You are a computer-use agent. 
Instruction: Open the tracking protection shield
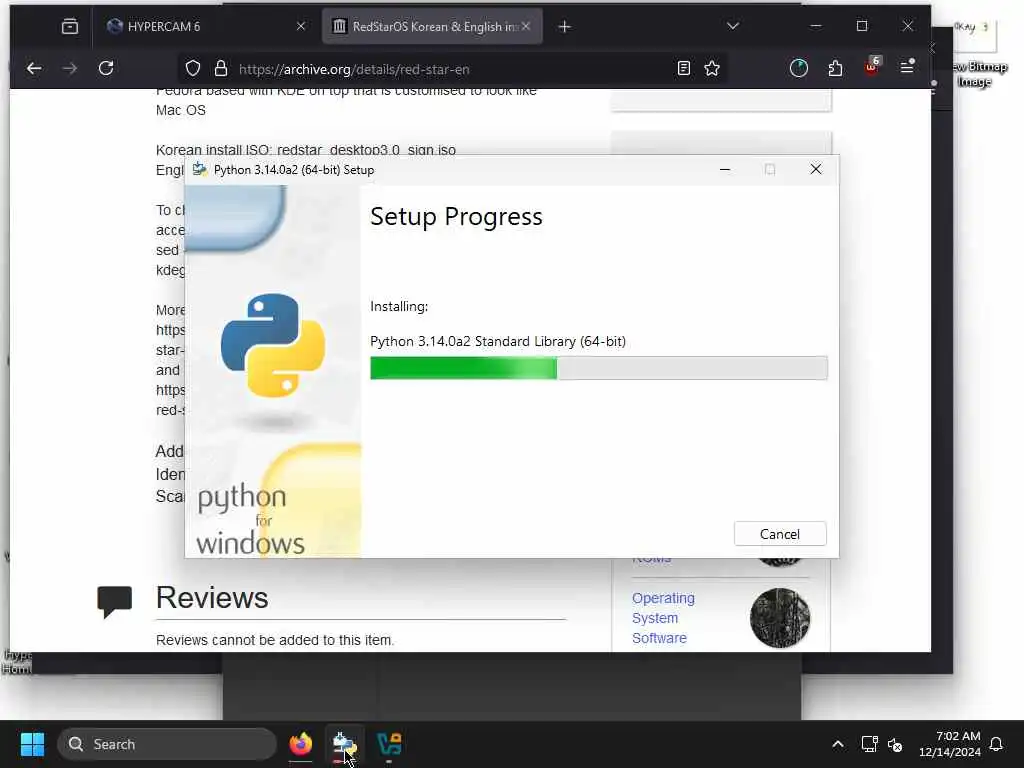tap(193, 69)
